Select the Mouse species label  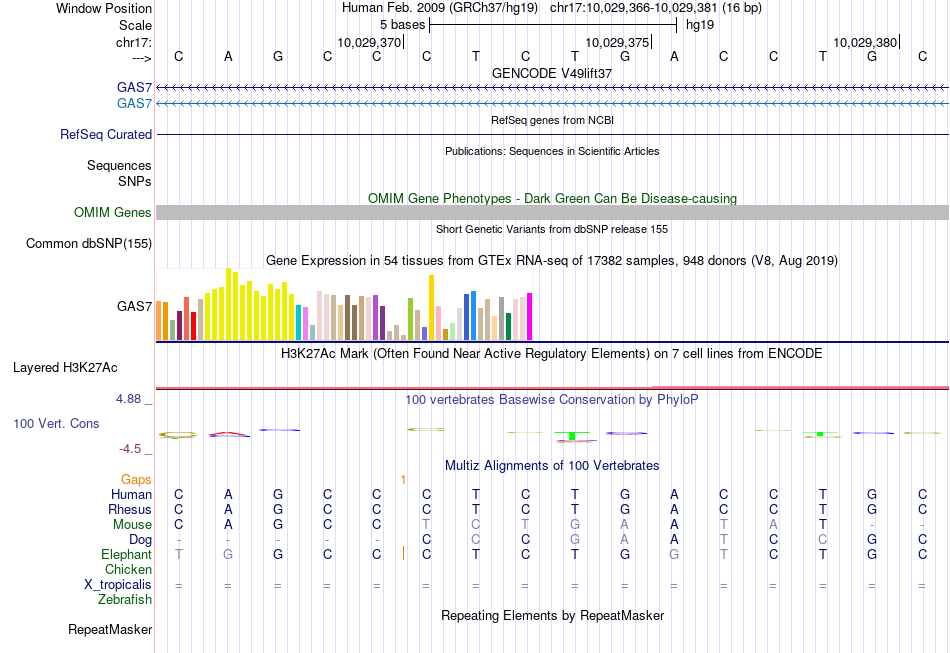pos(132,525)
